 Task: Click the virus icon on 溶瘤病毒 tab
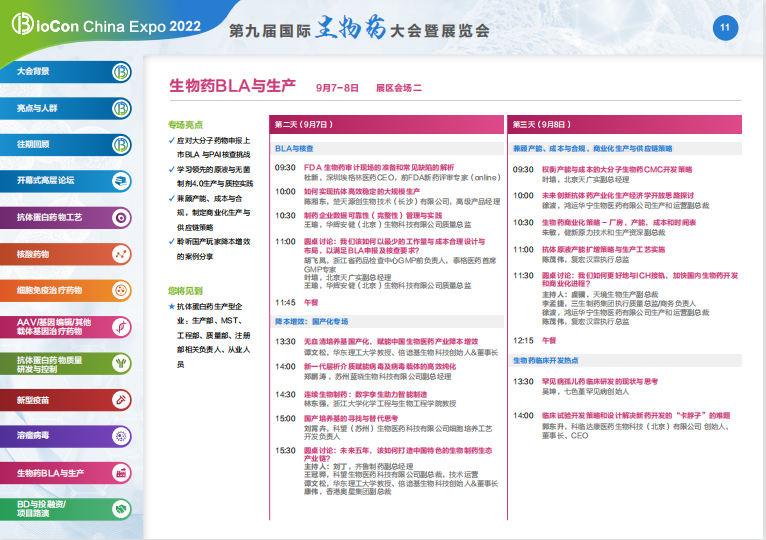click(121, 435)
